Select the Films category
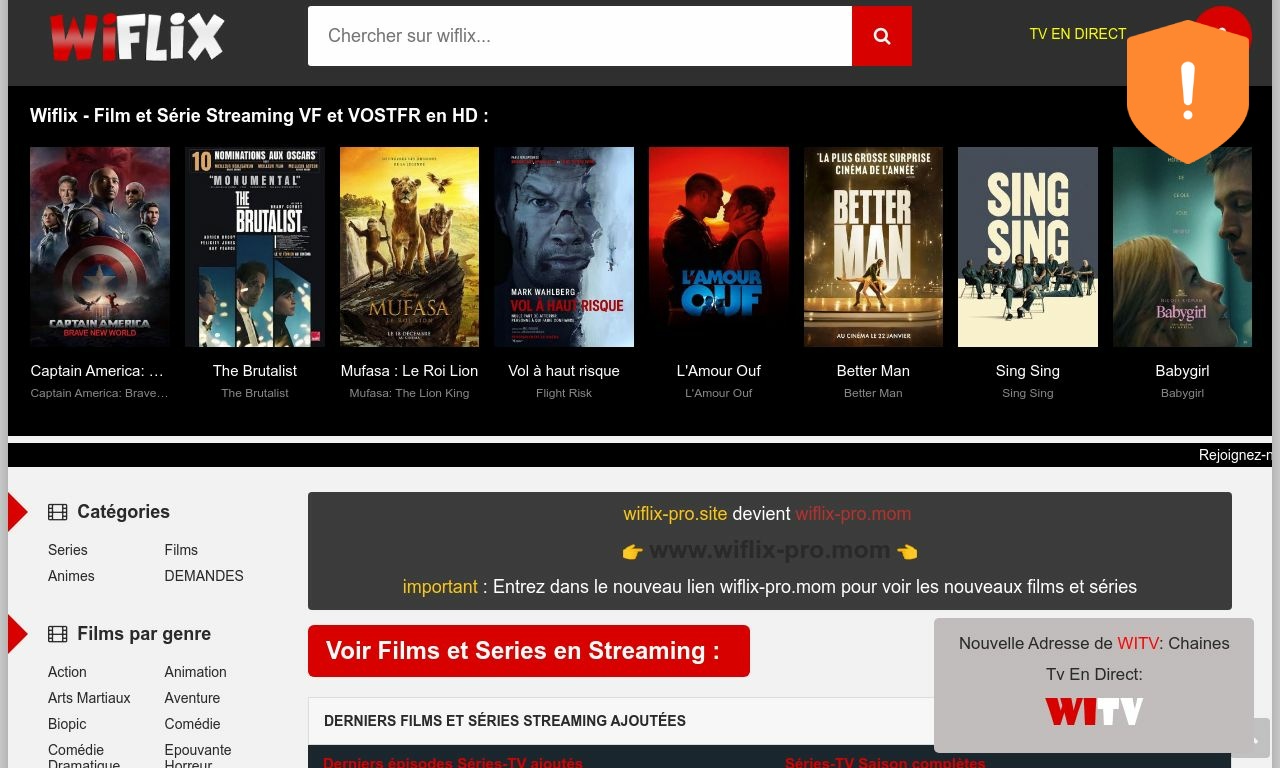Viewport: 1280px width, 768px height. click(x=181, y=550)
